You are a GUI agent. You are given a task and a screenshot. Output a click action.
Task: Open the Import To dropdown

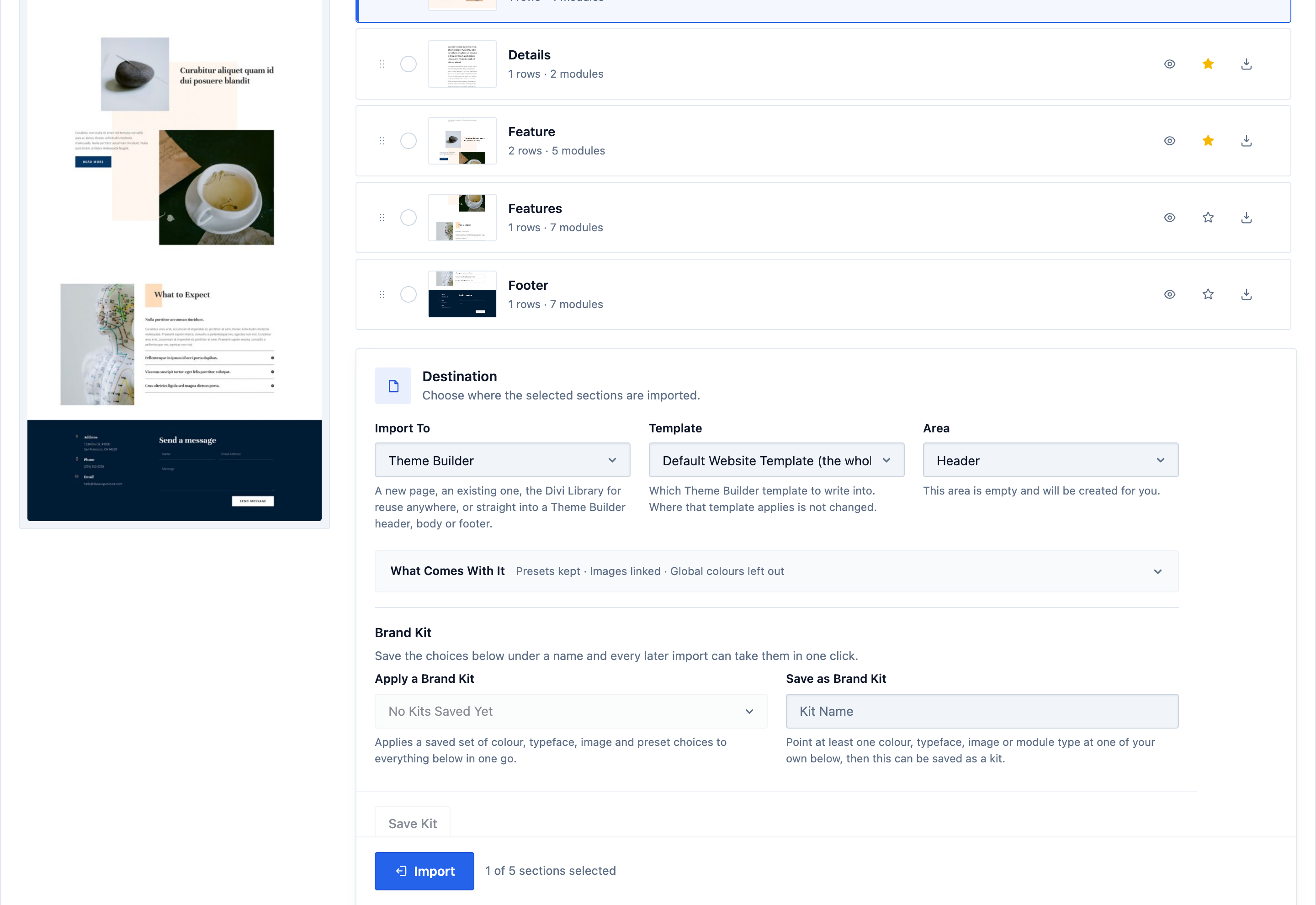(x=502, y=460)
